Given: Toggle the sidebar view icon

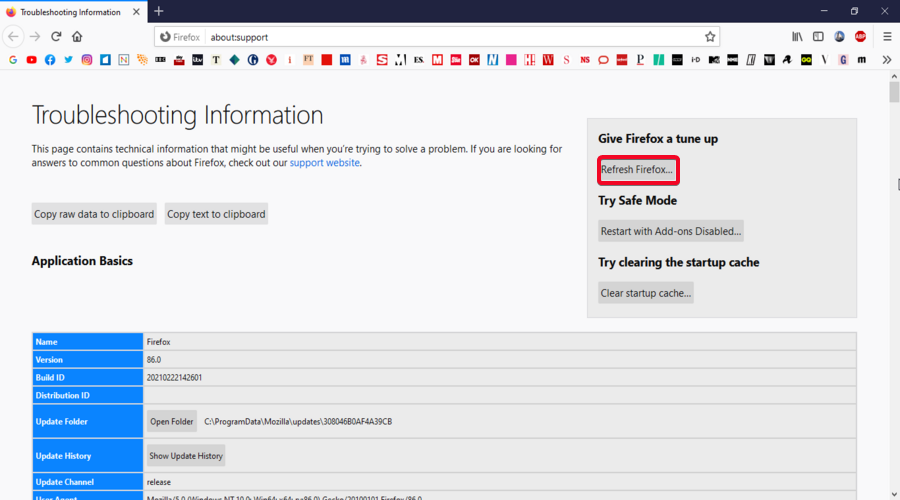Looking at the screenshot, I should 818,37.
